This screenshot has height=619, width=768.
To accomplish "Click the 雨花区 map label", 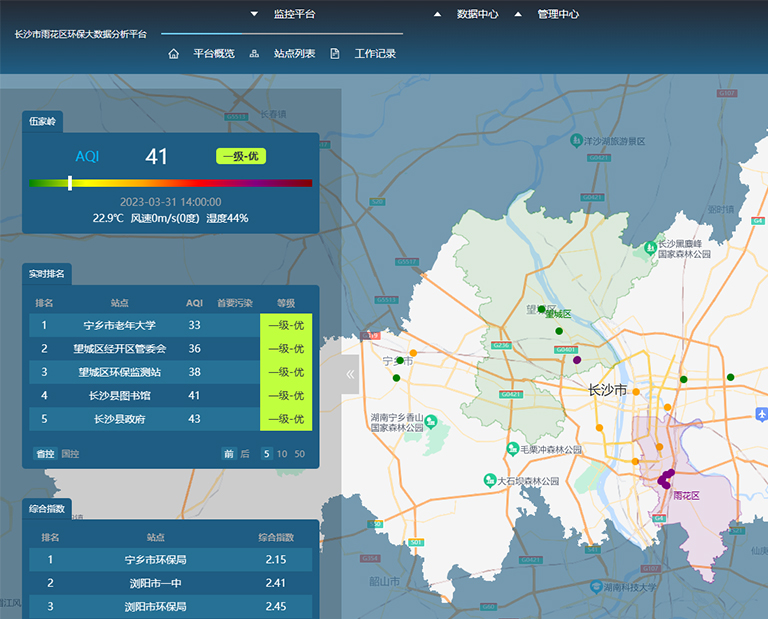I will coord(686,496).
